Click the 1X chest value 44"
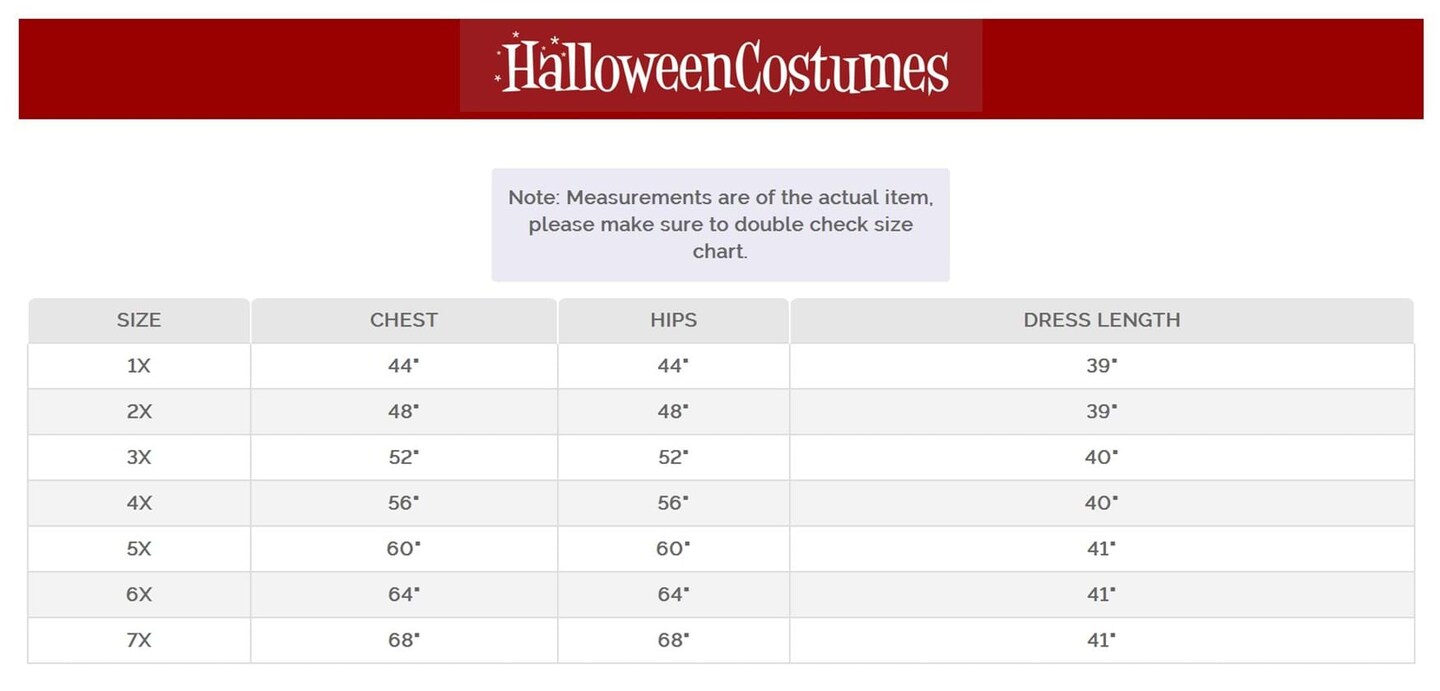1440x691 pixels. click(x=403, y=366)
